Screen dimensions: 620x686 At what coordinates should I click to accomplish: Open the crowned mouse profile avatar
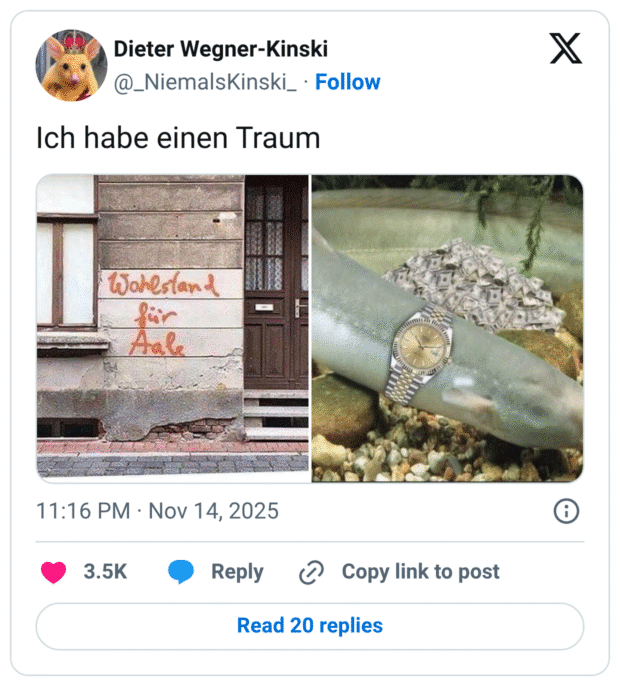(x=71, y=65)
